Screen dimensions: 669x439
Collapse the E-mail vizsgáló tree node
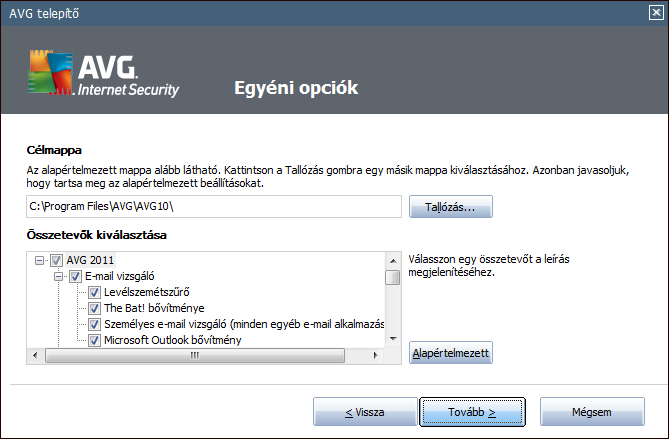coord(58,276)
